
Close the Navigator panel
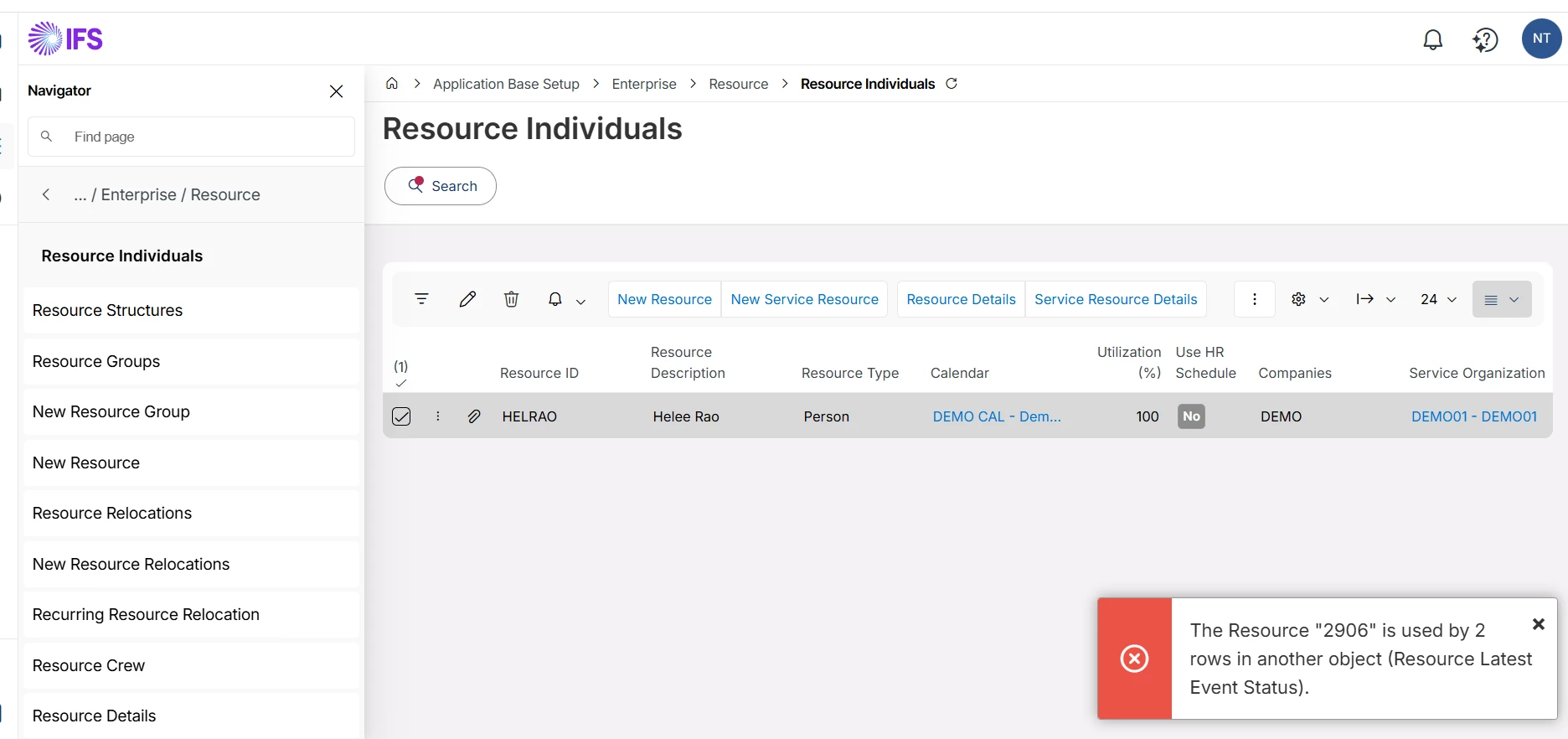click(336, 90)
